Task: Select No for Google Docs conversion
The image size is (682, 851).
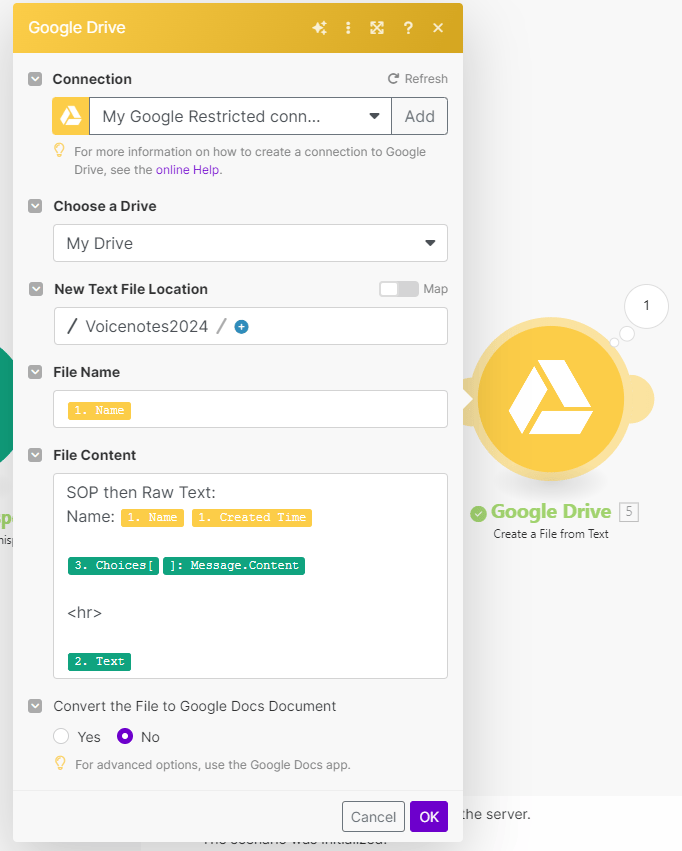Action: coord(125,736)
